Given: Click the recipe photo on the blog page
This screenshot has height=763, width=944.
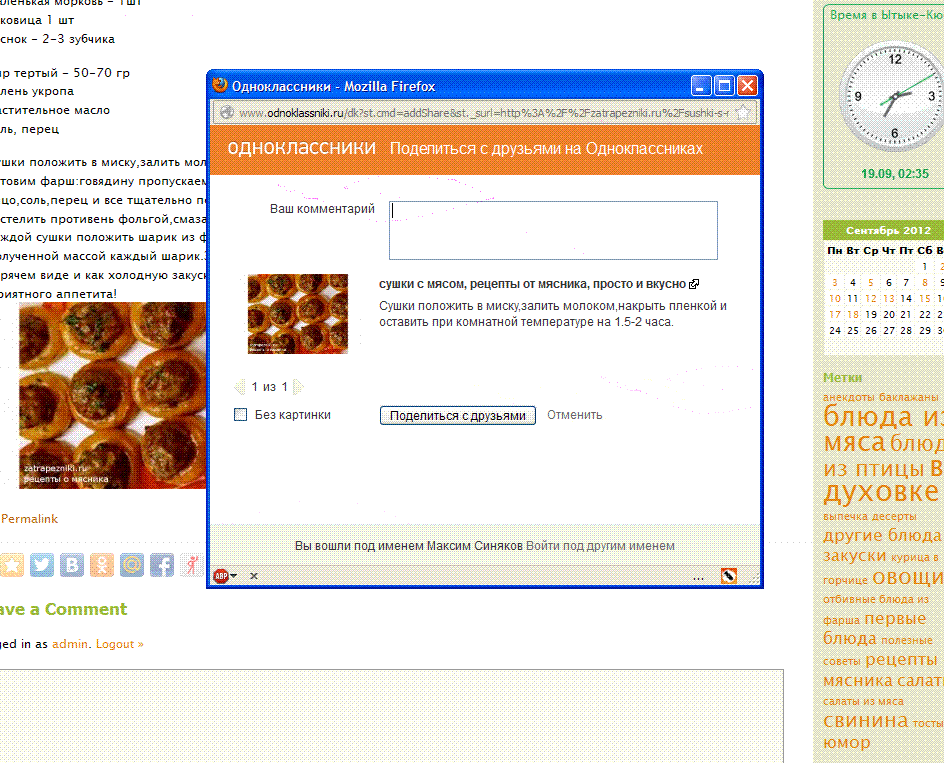Looking at the screenshot, I should click(112, 395).
